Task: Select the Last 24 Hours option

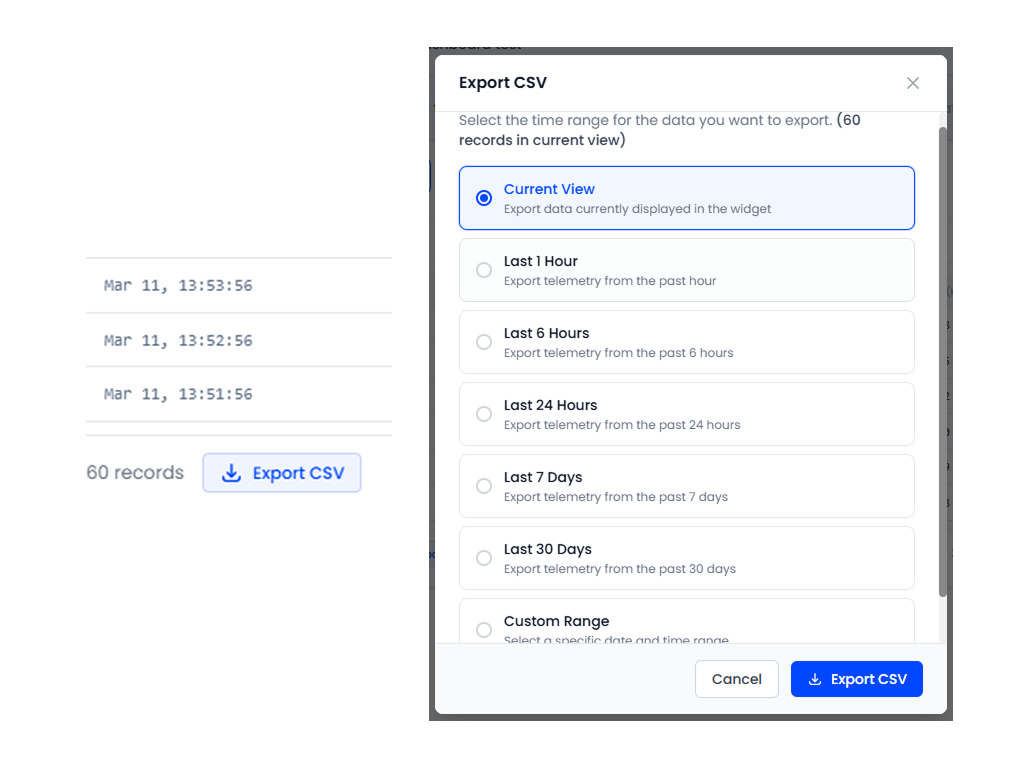Action: pos(484,414)
